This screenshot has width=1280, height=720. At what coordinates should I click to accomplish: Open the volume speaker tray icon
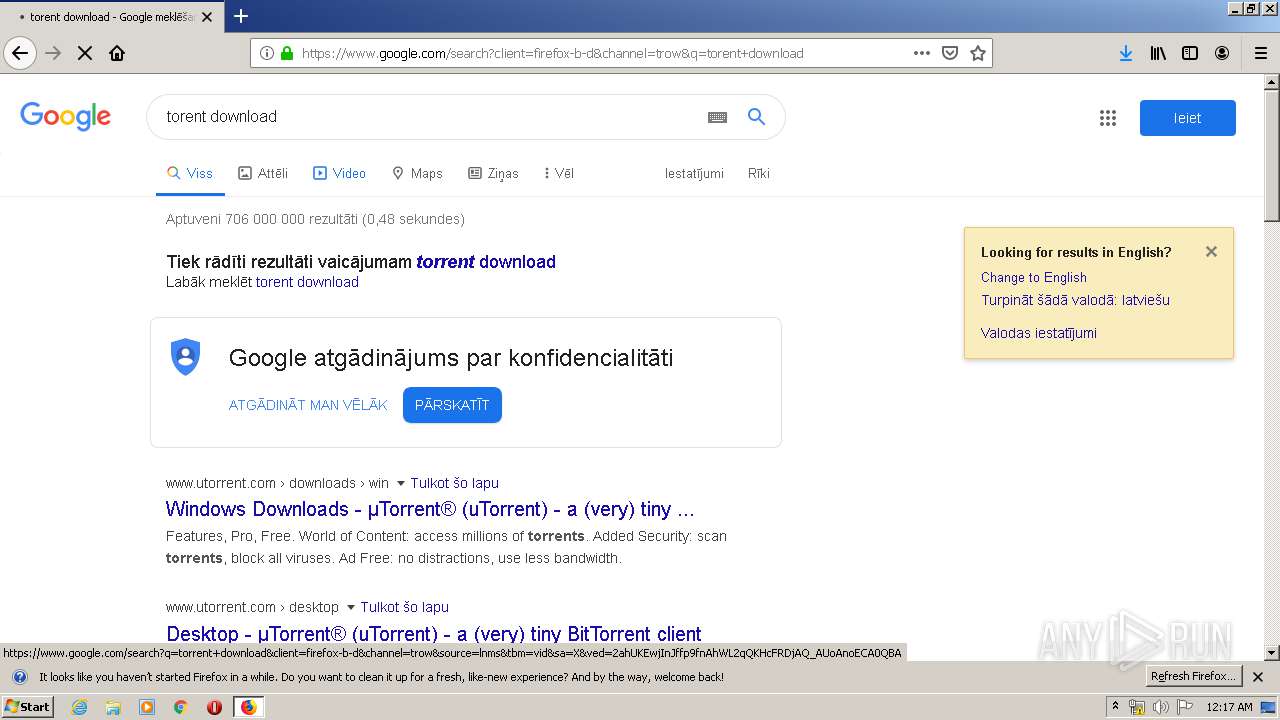[1161, 707]
